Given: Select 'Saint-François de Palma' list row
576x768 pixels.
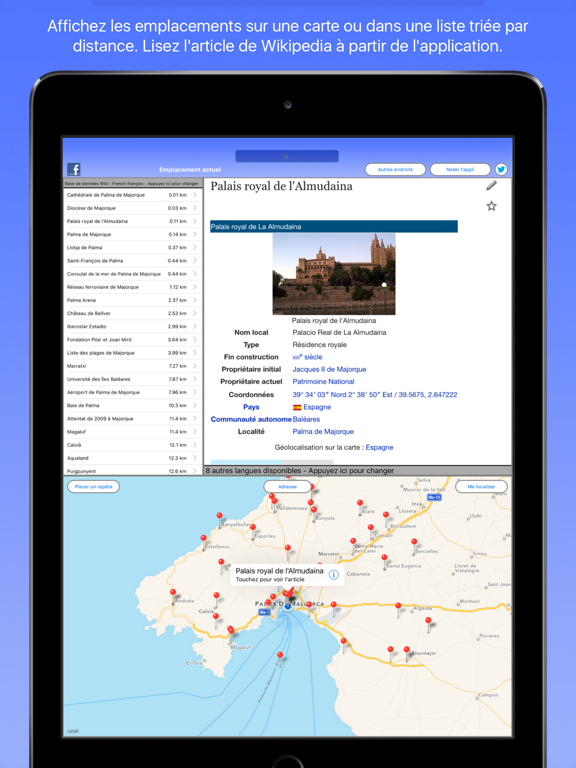Looking at the screenshot, I should tap(133, 261).
